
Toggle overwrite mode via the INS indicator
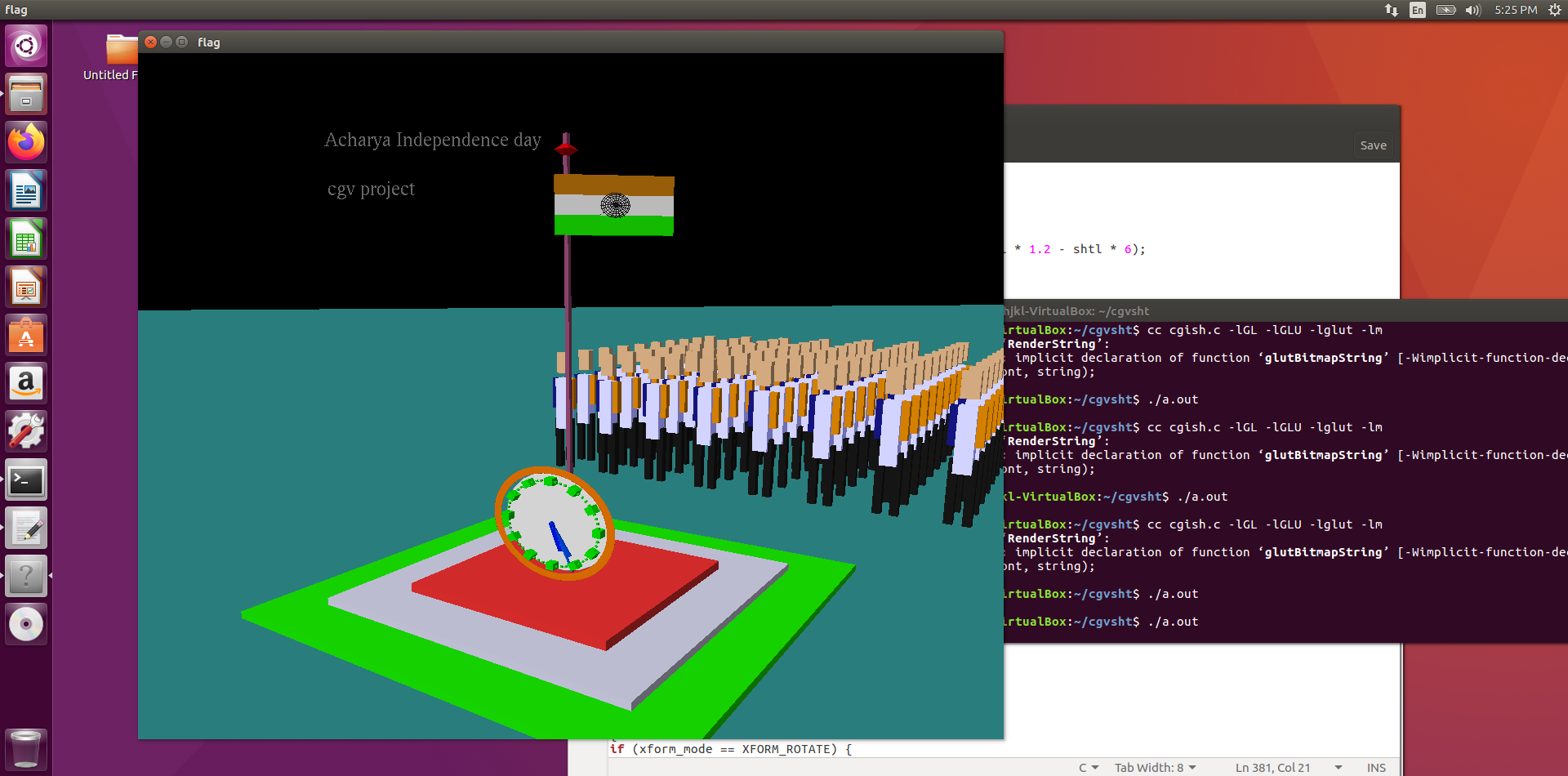coord(1376,767)
